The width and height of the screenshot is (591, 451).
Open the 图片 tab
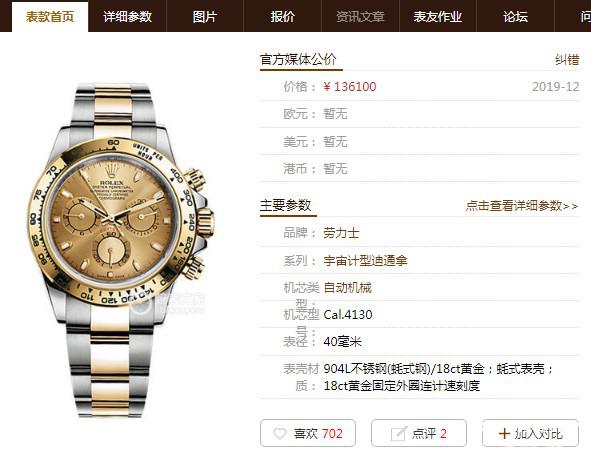click(205, 17)
